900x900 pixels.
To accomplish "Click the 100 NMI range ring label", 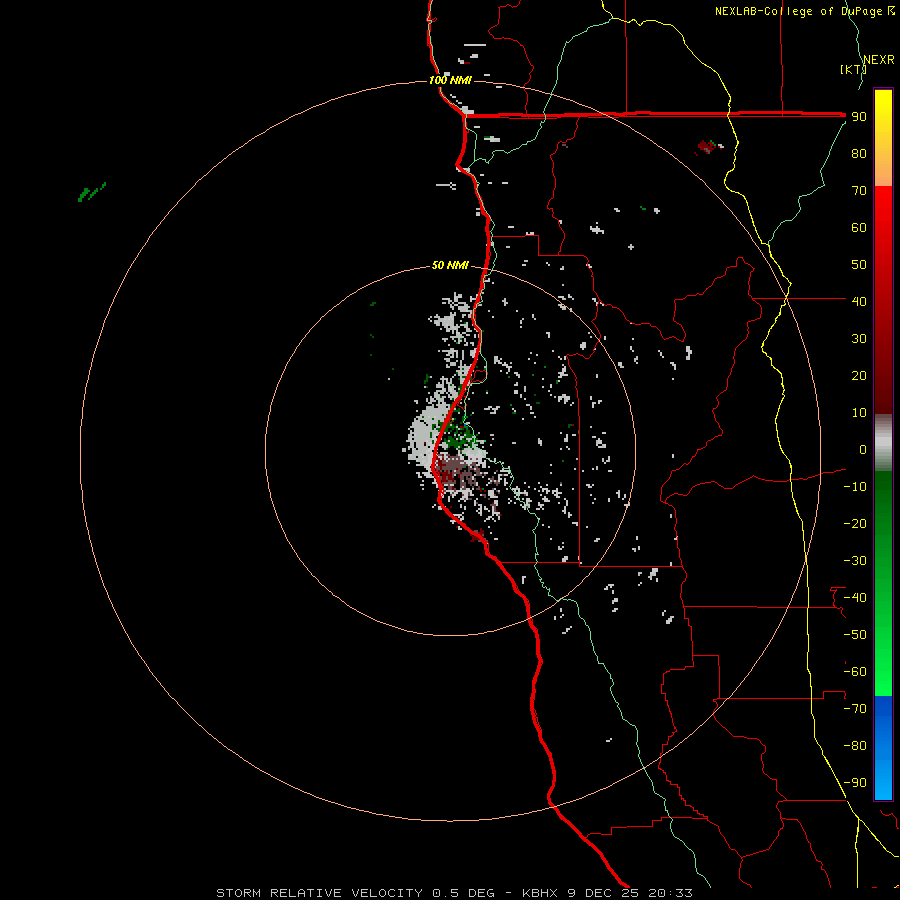I will tap(450, 80).
